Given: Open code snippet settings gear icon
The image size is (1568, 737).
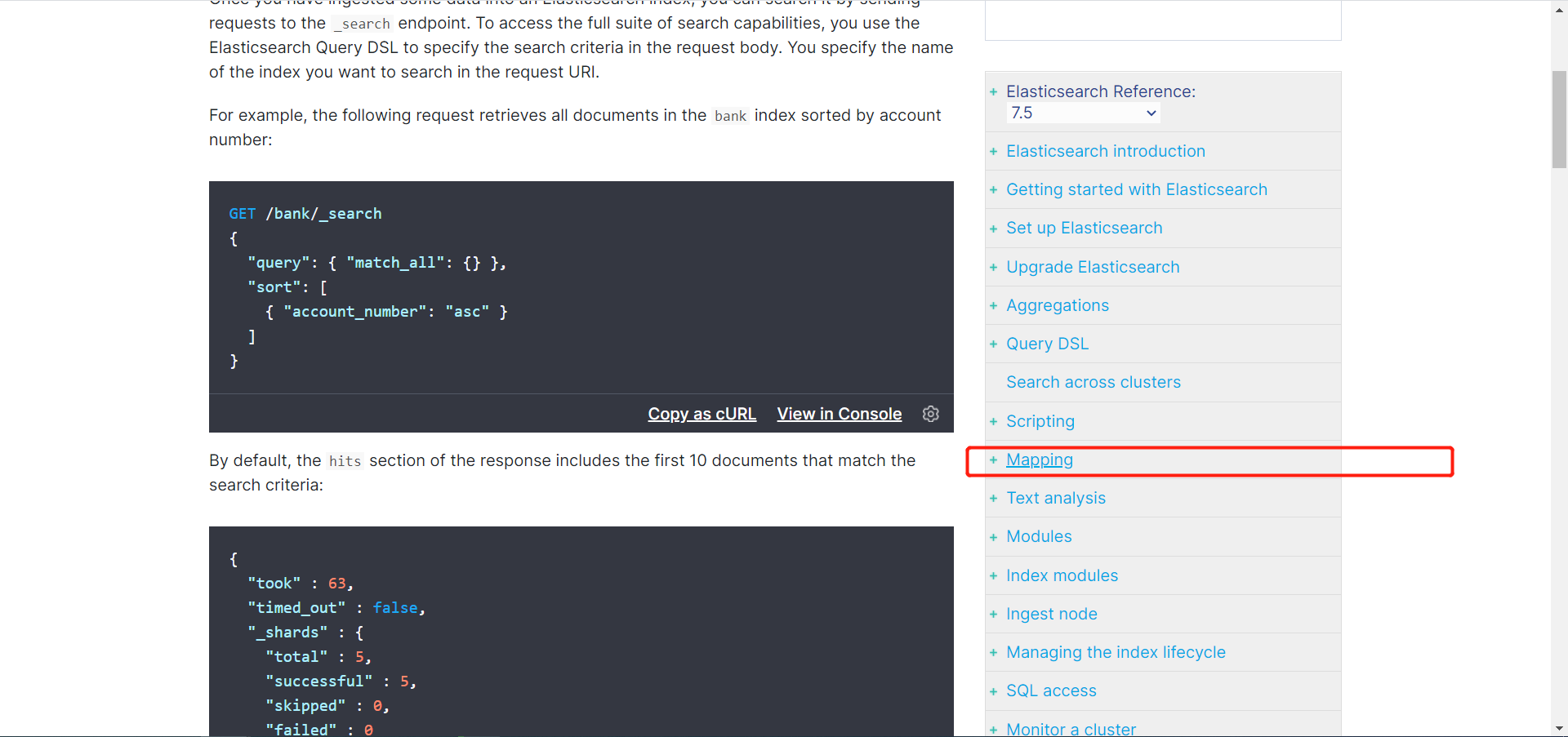Looking at the screenshot, I should tap(930, 414).
